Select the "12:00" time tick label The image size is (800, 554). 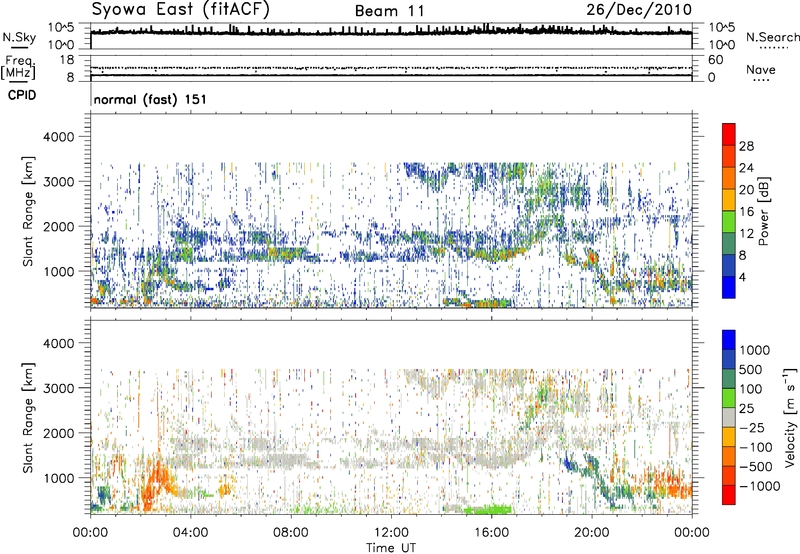tap(391, 533)
